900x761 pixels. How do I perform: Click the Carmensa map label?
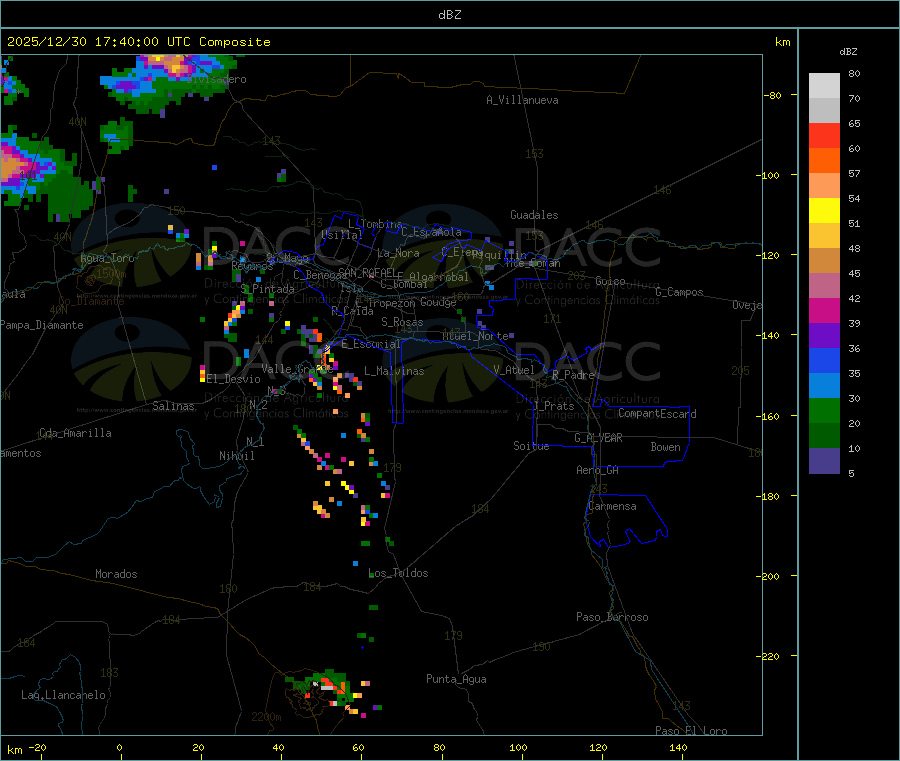point(612,506)
